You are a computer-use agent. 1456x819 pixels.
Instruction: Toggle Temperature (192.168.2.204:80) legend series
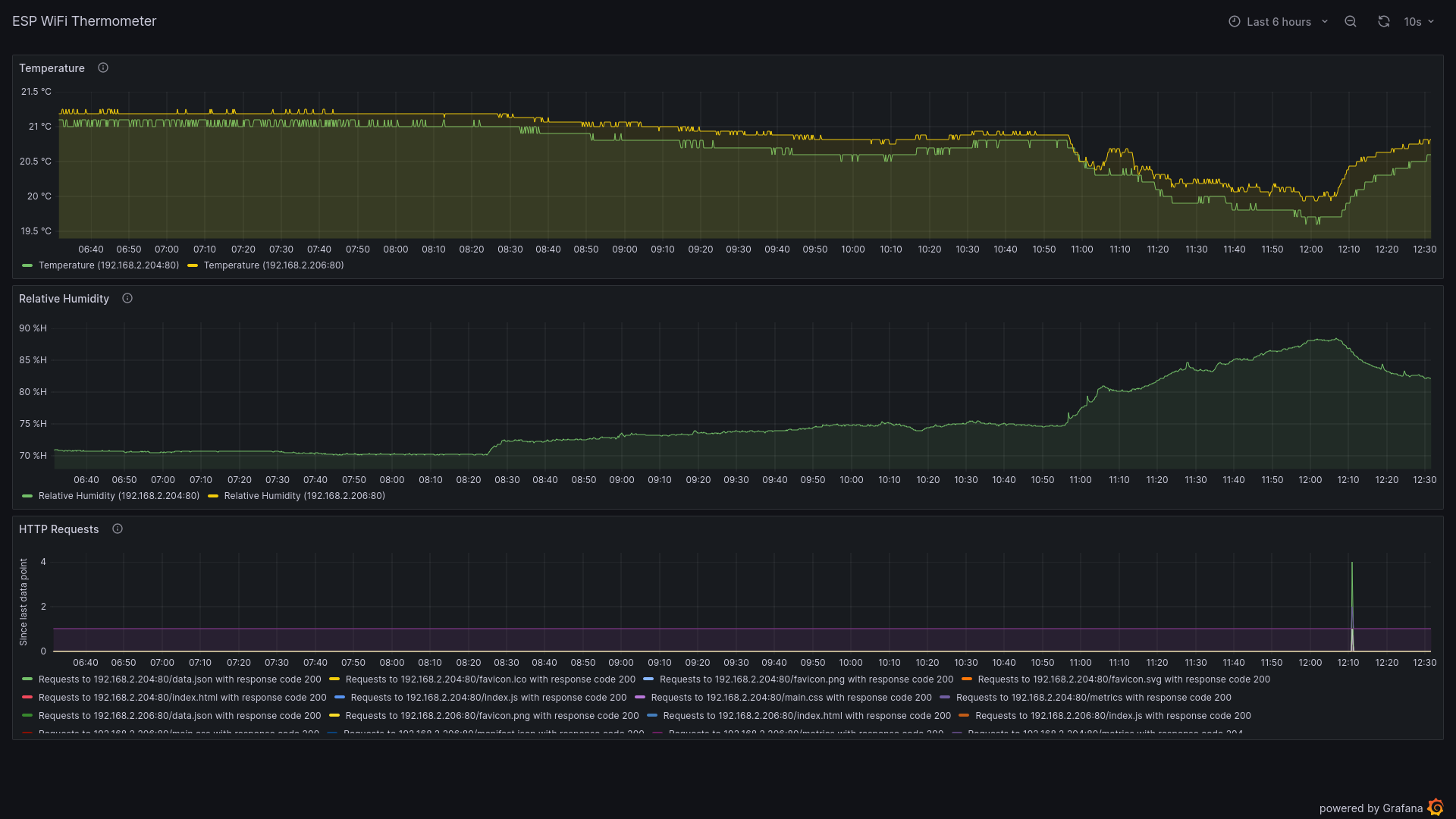pos(108,265)
